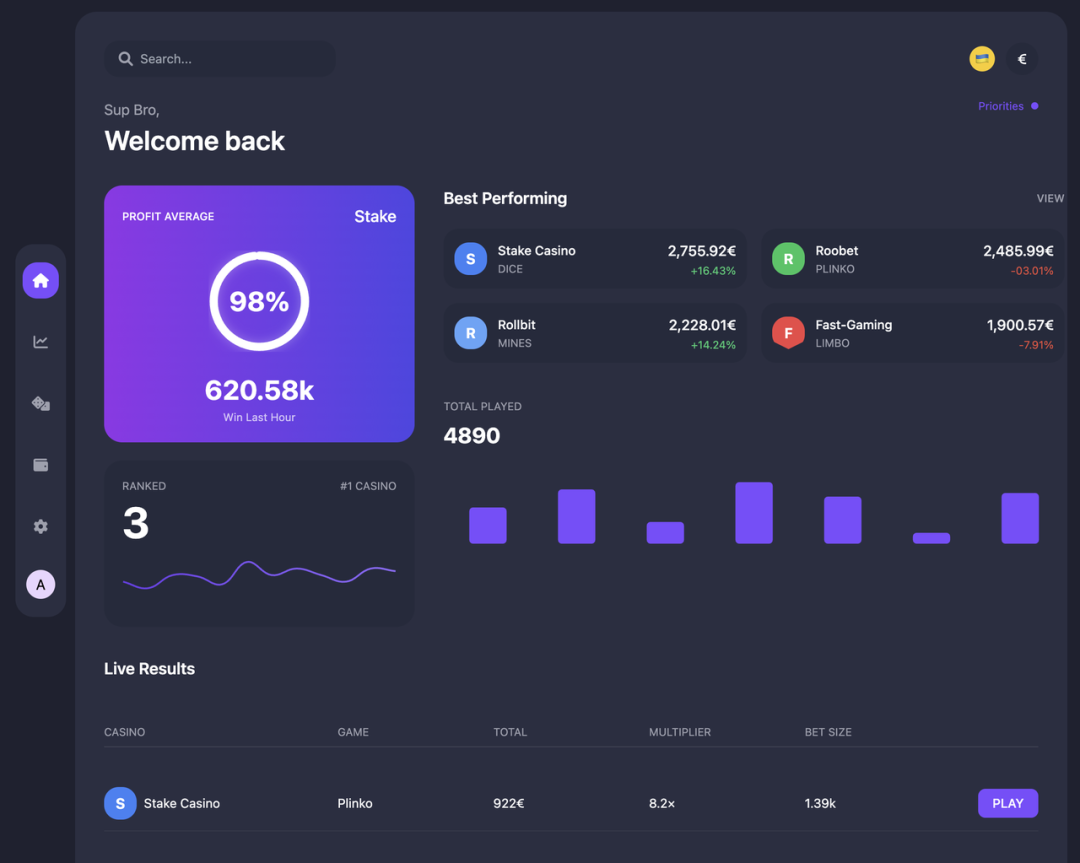Click the CASINO column header
Viewport: 1080px width, 863px height.
[x=124, y=732]
